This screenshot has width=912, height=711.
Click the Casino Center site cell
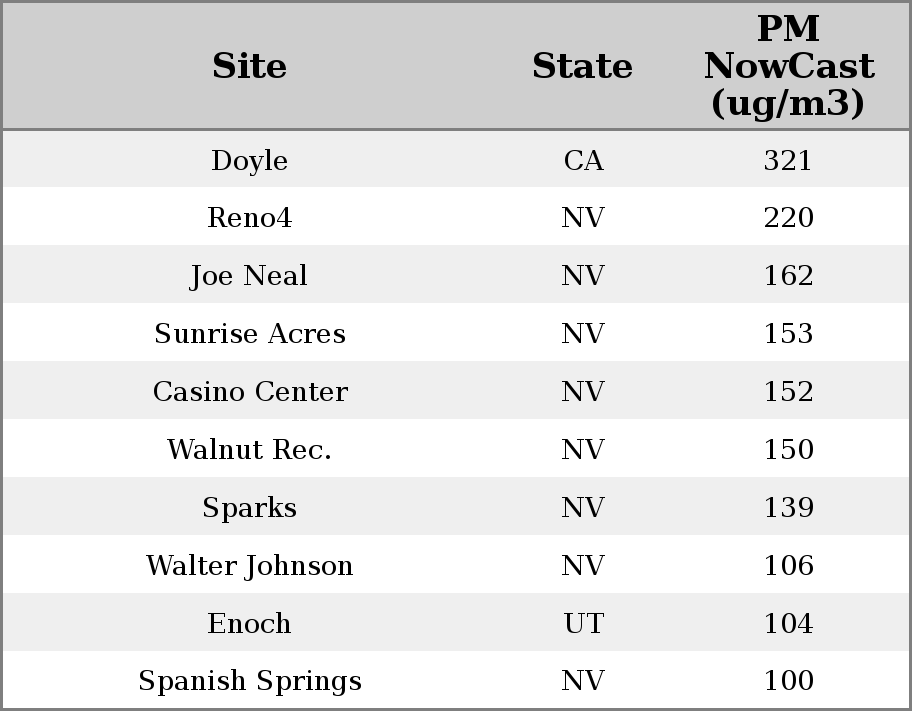pyautogui.click(x=249, y=392)
